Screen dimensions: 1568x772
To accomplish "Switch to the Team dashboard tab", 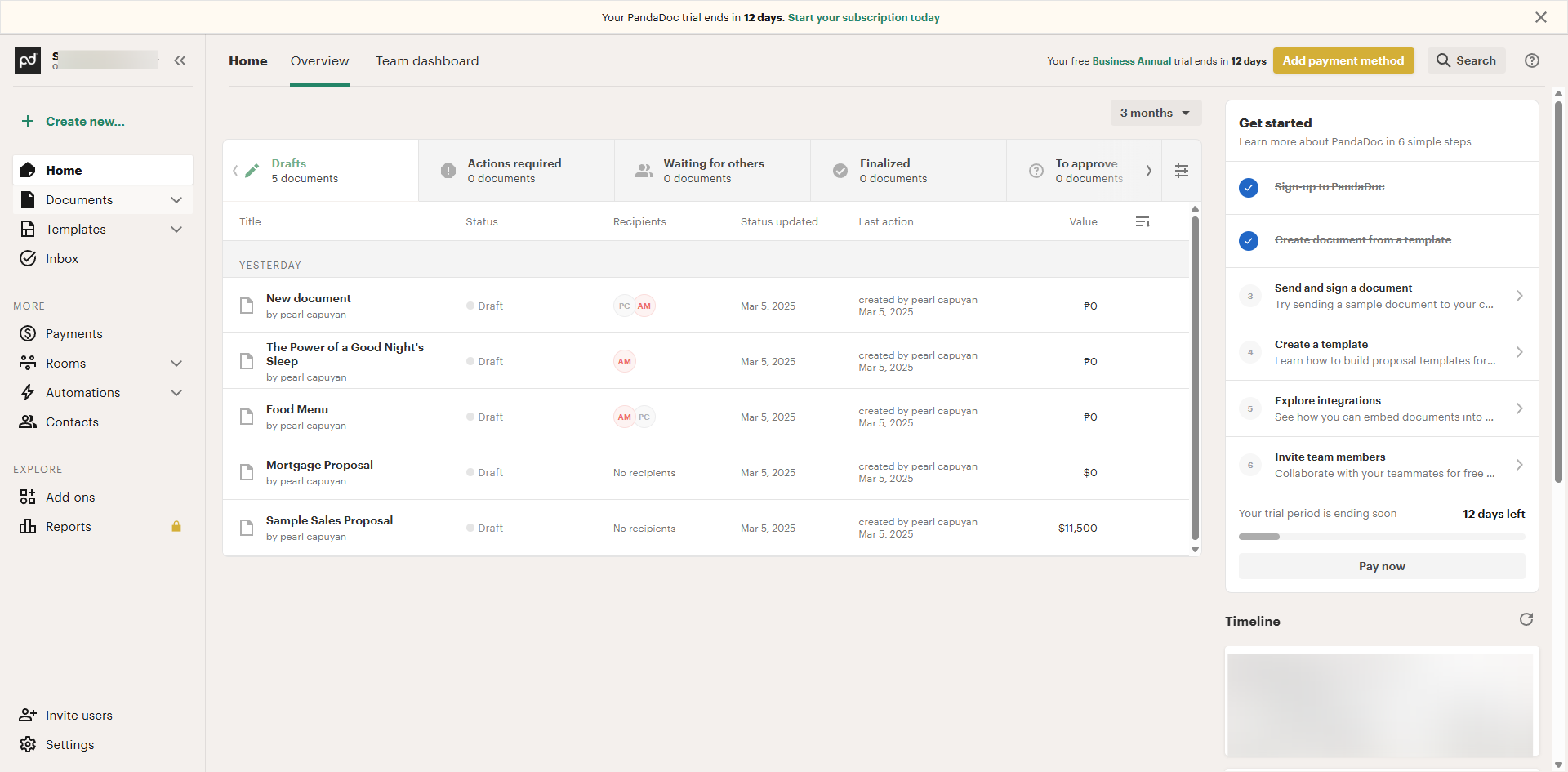I will tap(427, 61).
